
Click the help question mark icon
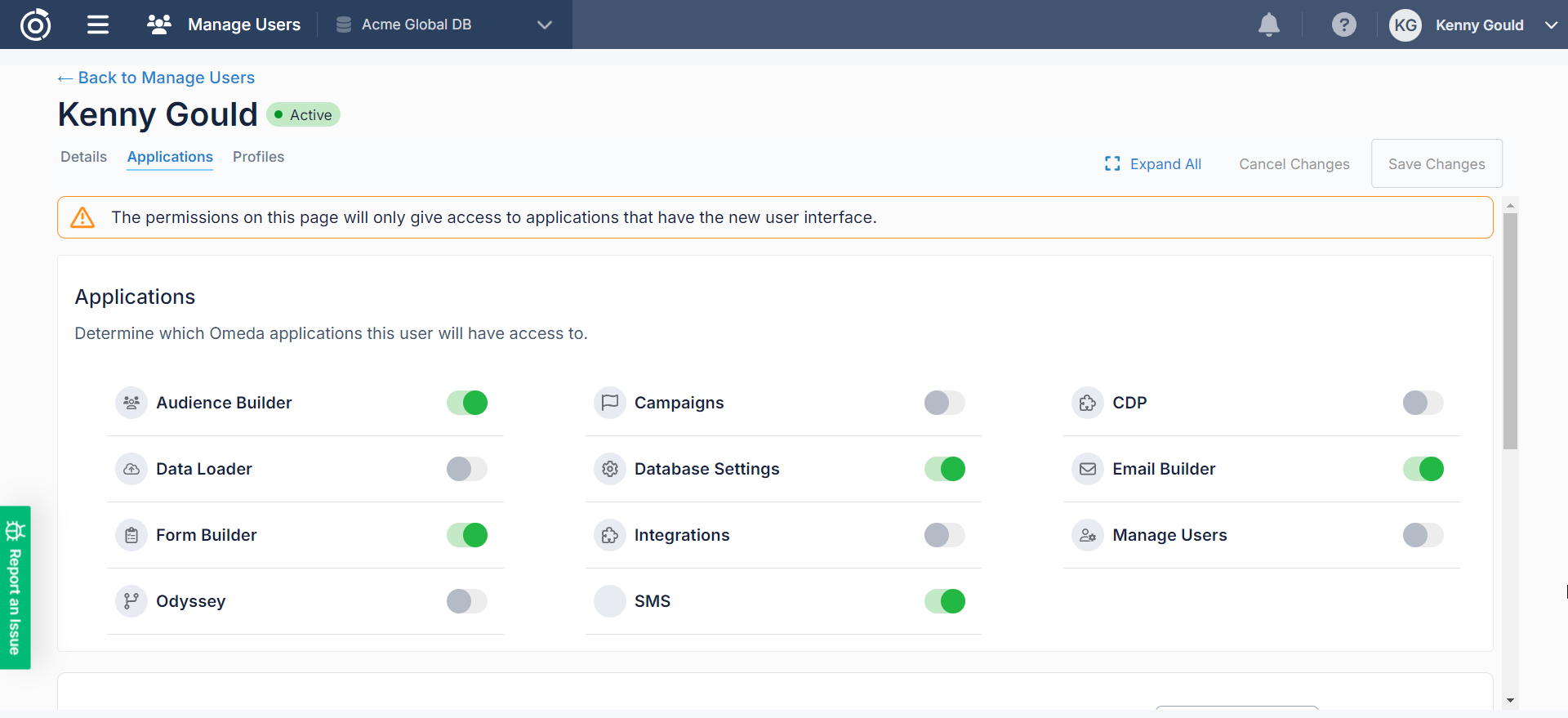click(1343, 25)
